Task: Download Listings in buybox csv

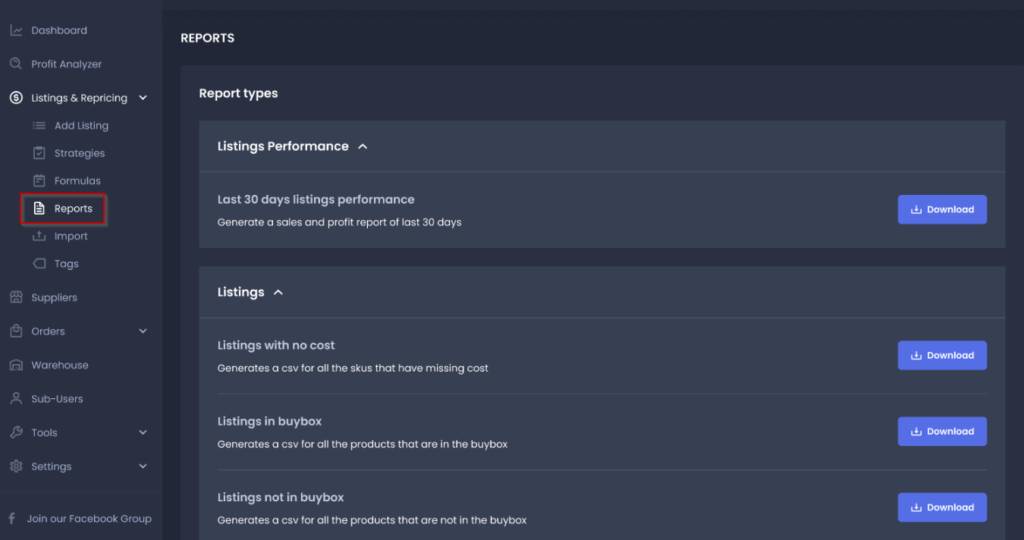Action: pyautogui.click(x=942, y=432)
